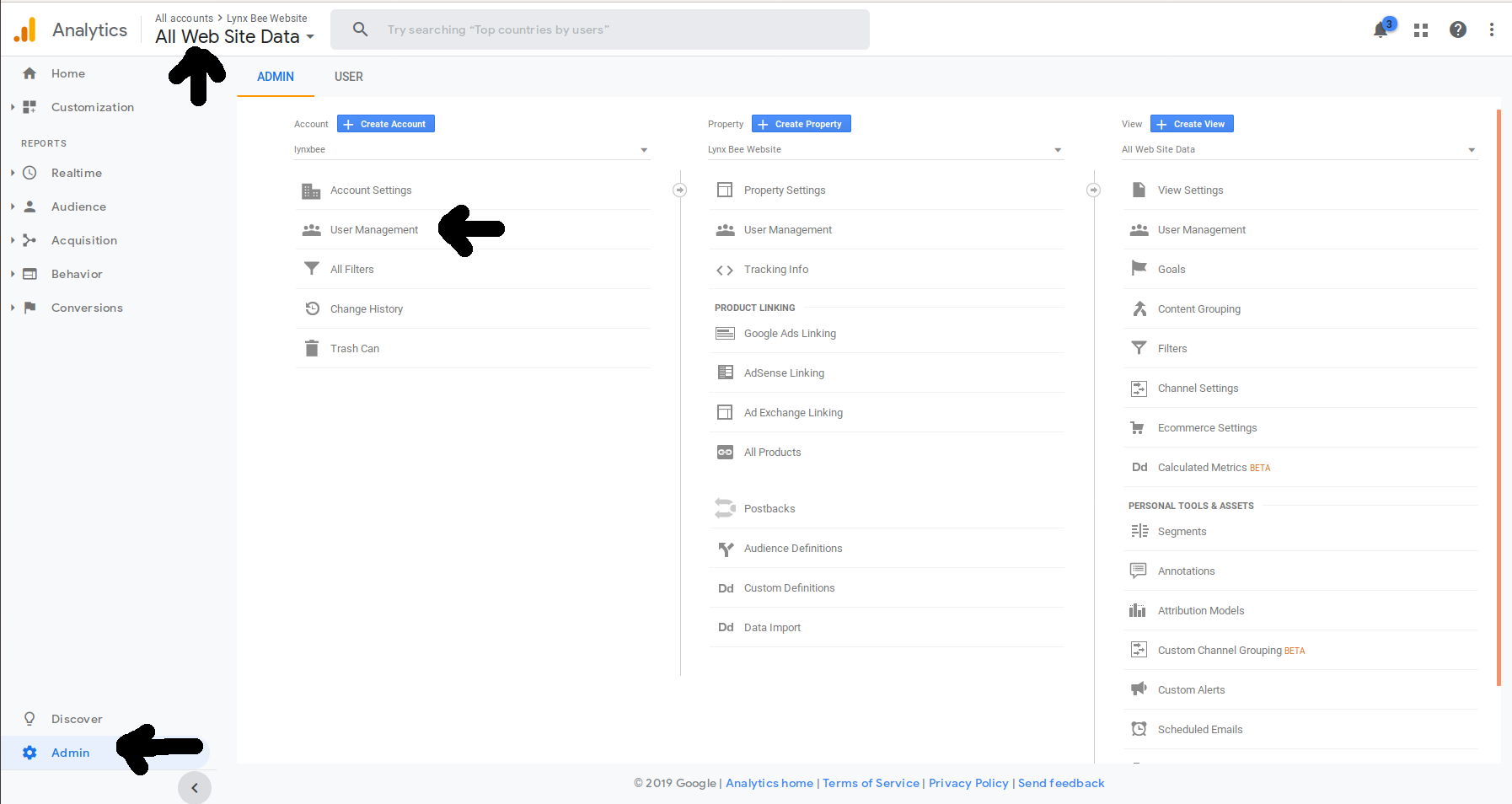This screenshot has width=1512, height=804.
Task: Open the Google apps grid icon
Action: 1419,29
